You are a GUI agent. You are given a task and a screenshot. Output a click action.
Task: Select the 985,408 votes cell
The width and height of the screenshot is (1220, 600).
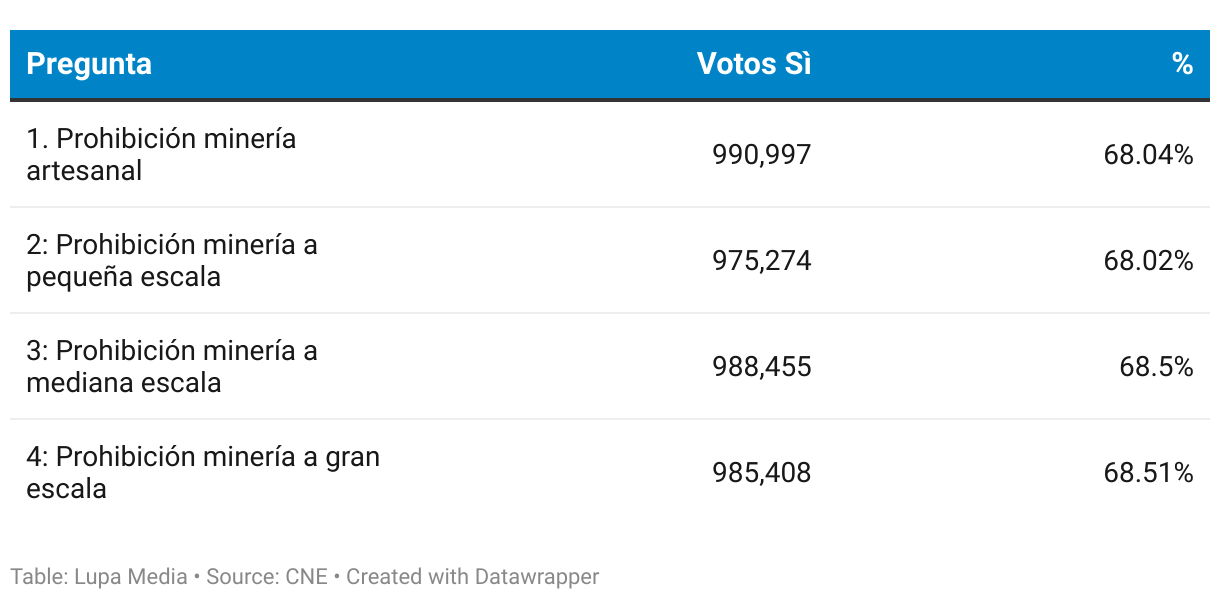[x=761, y=473]
